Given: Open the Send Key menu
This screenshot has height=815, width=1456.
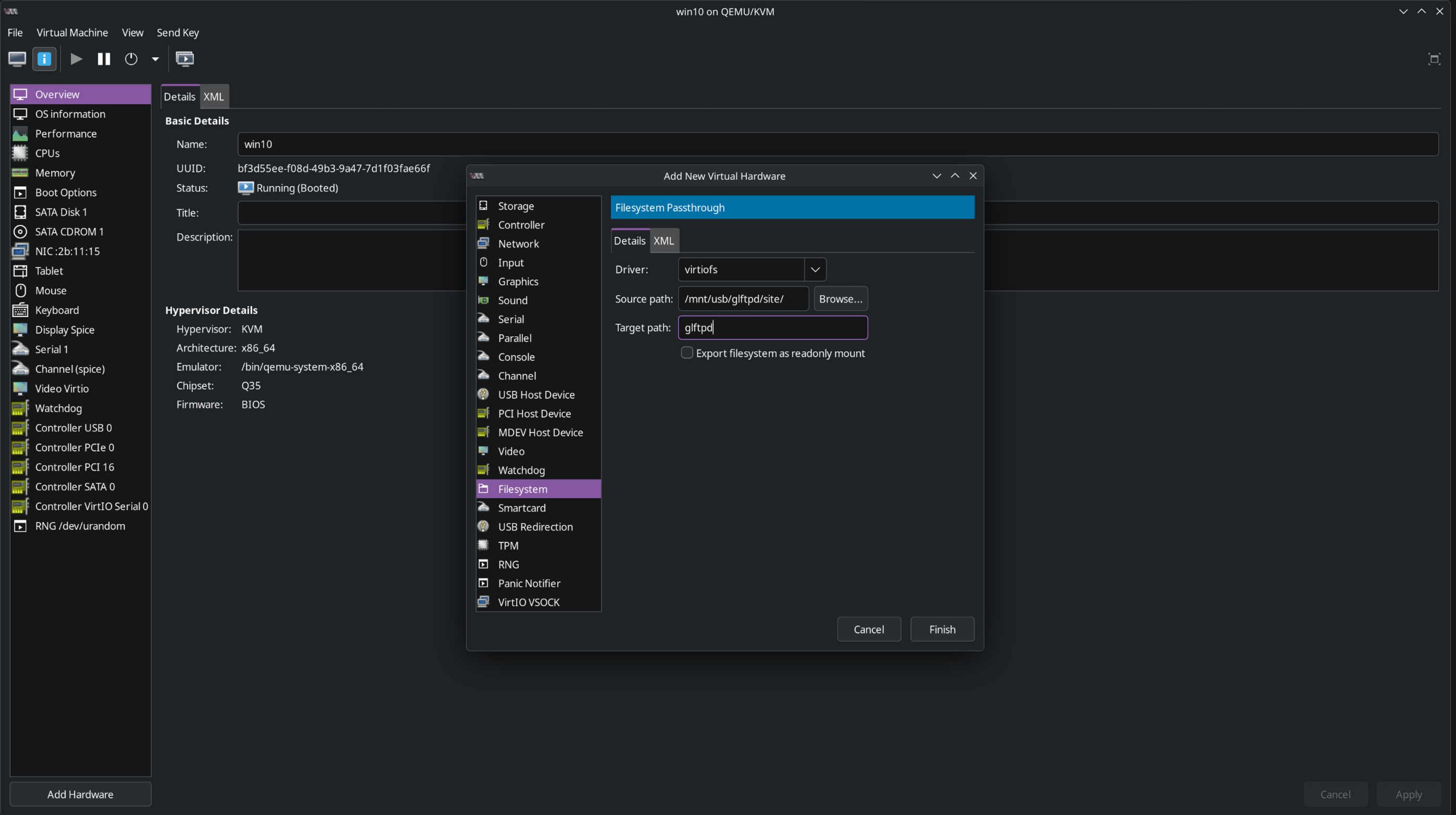Looking at the screenshot, I should coord(178,32).
